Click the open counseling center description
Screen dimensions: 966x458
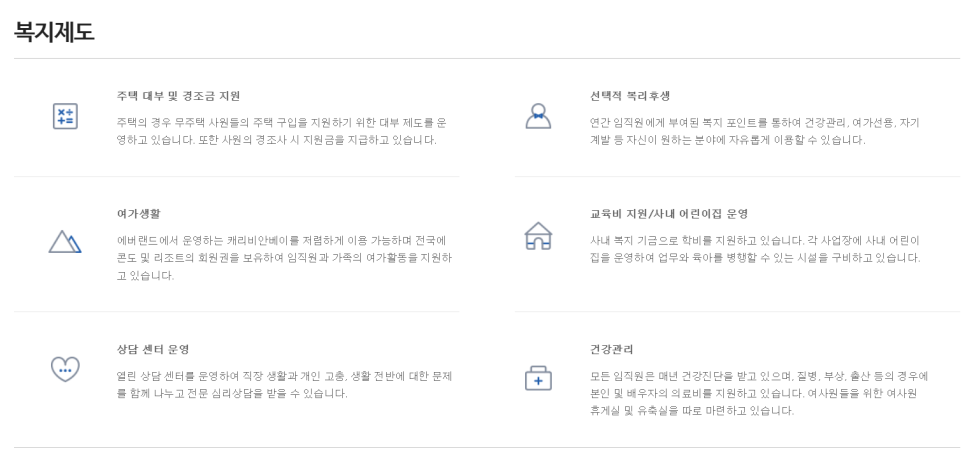[283, 384]
